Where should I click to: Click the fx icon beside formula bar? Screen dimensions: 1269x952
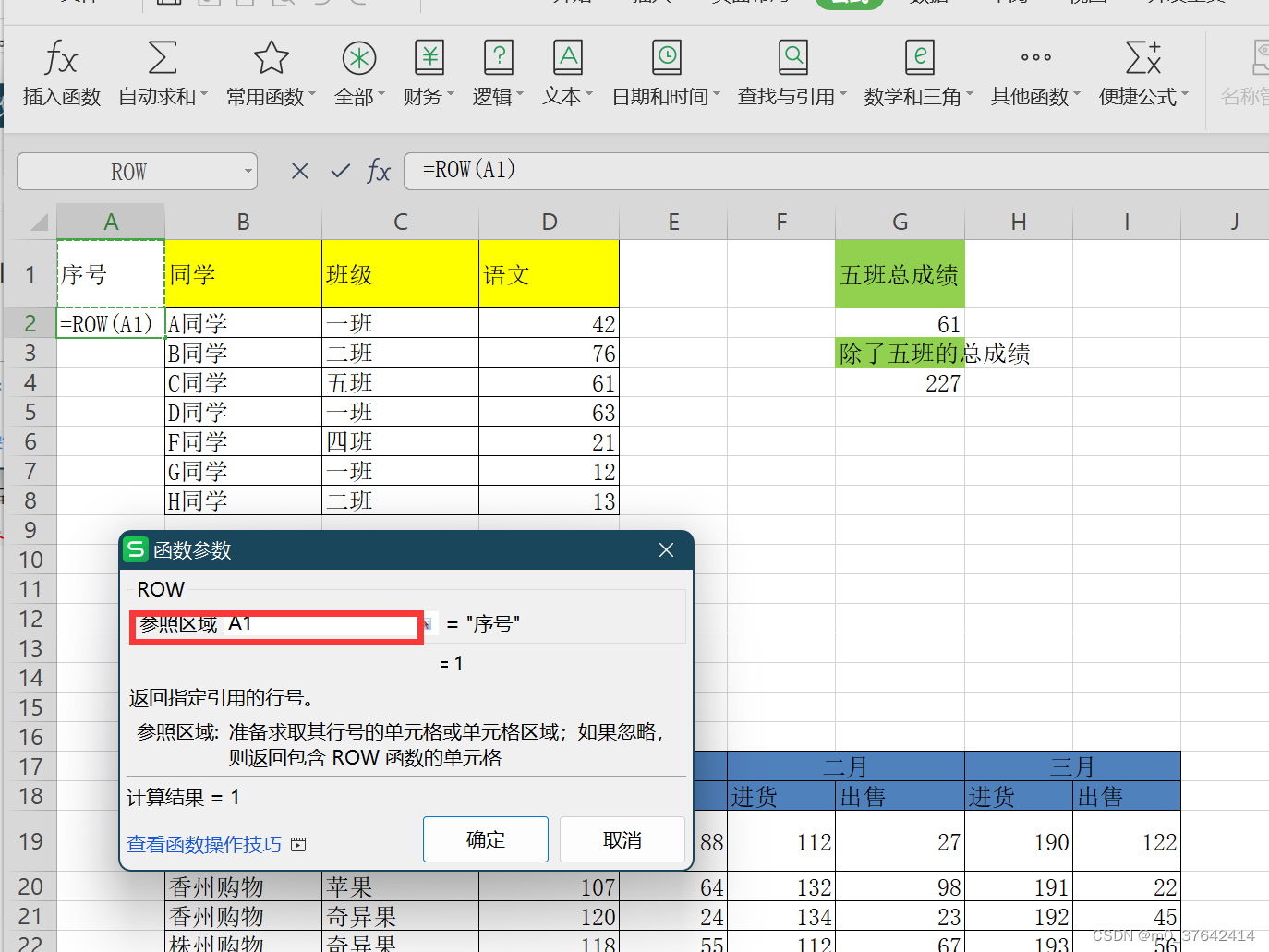coord(379,171)
